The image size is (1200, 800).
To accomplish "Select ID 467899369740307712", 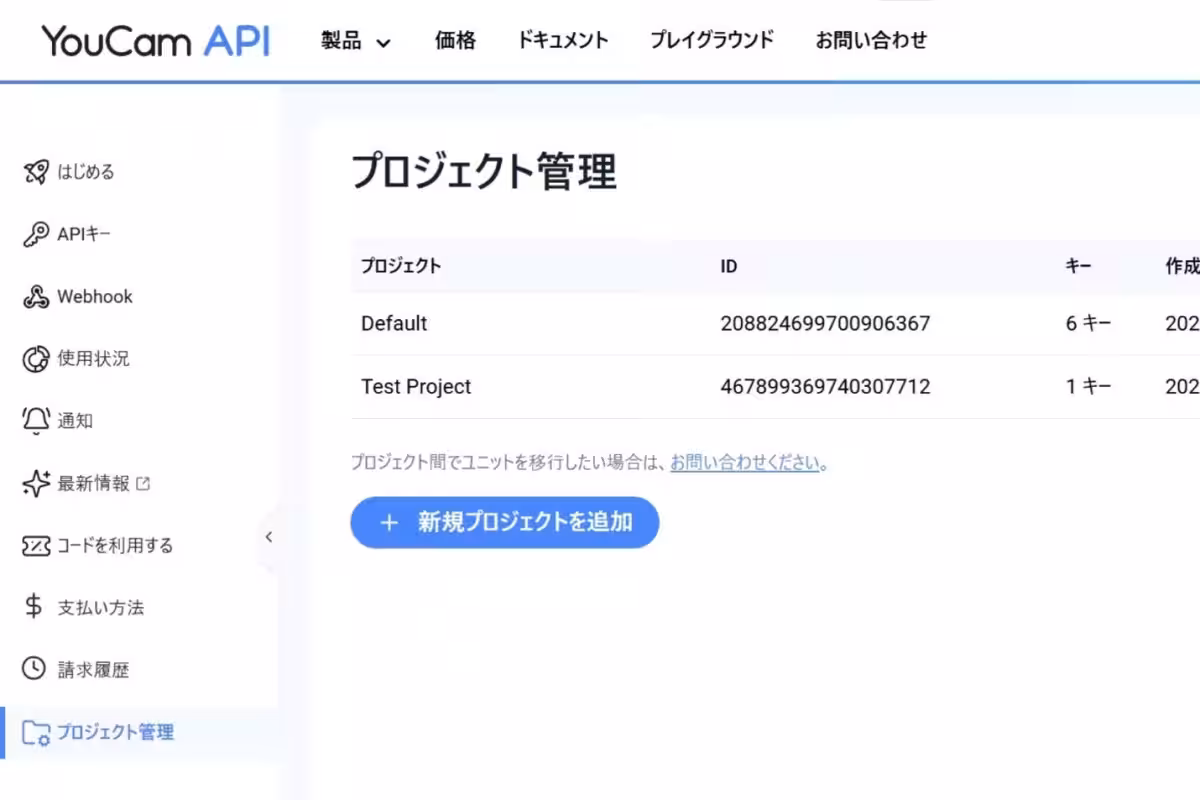I will pyautogui.click(x=825, y=387).
